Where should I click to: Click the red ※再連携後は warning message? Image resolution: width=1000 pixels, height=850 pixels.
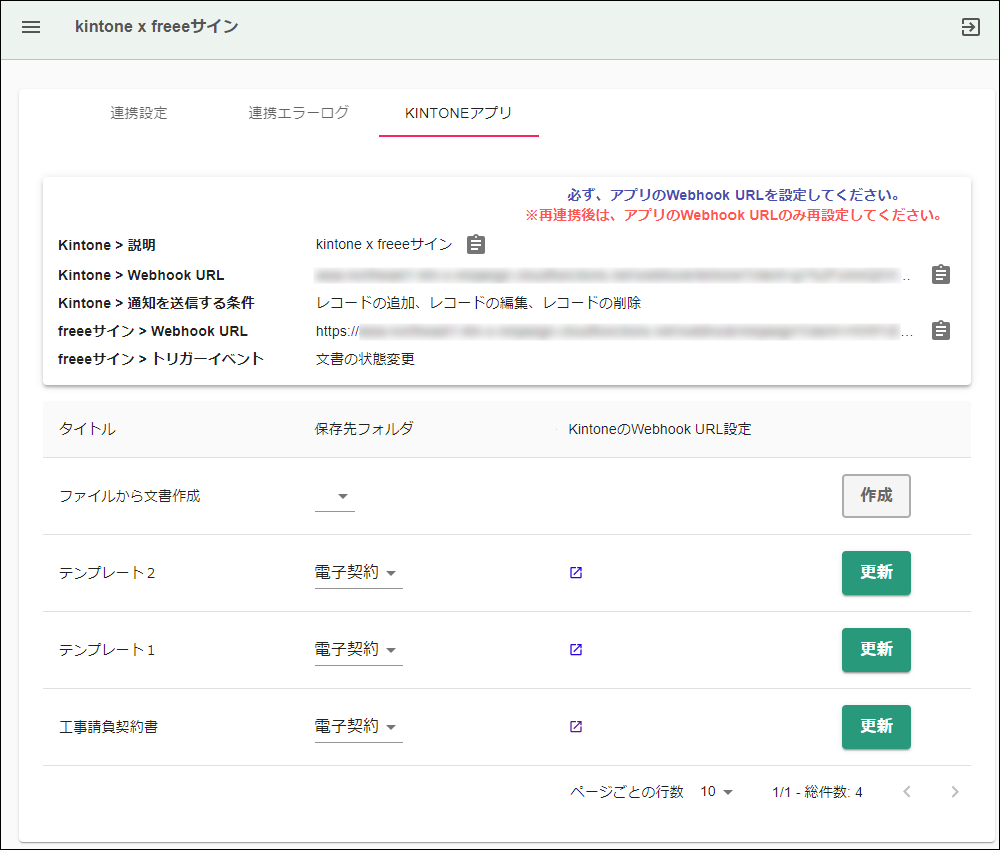click(x=735, y=215)
